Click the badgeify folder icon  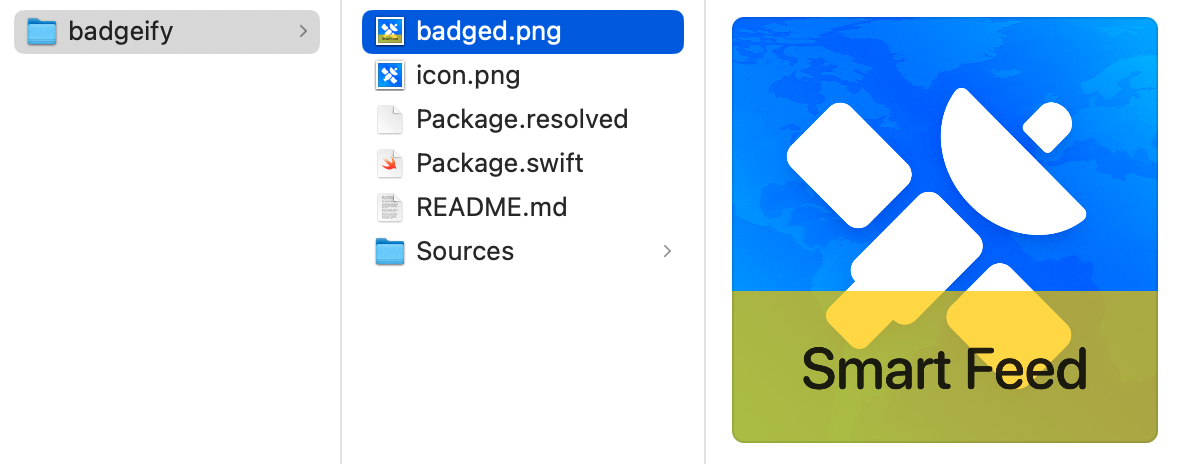tap(41, 32)
